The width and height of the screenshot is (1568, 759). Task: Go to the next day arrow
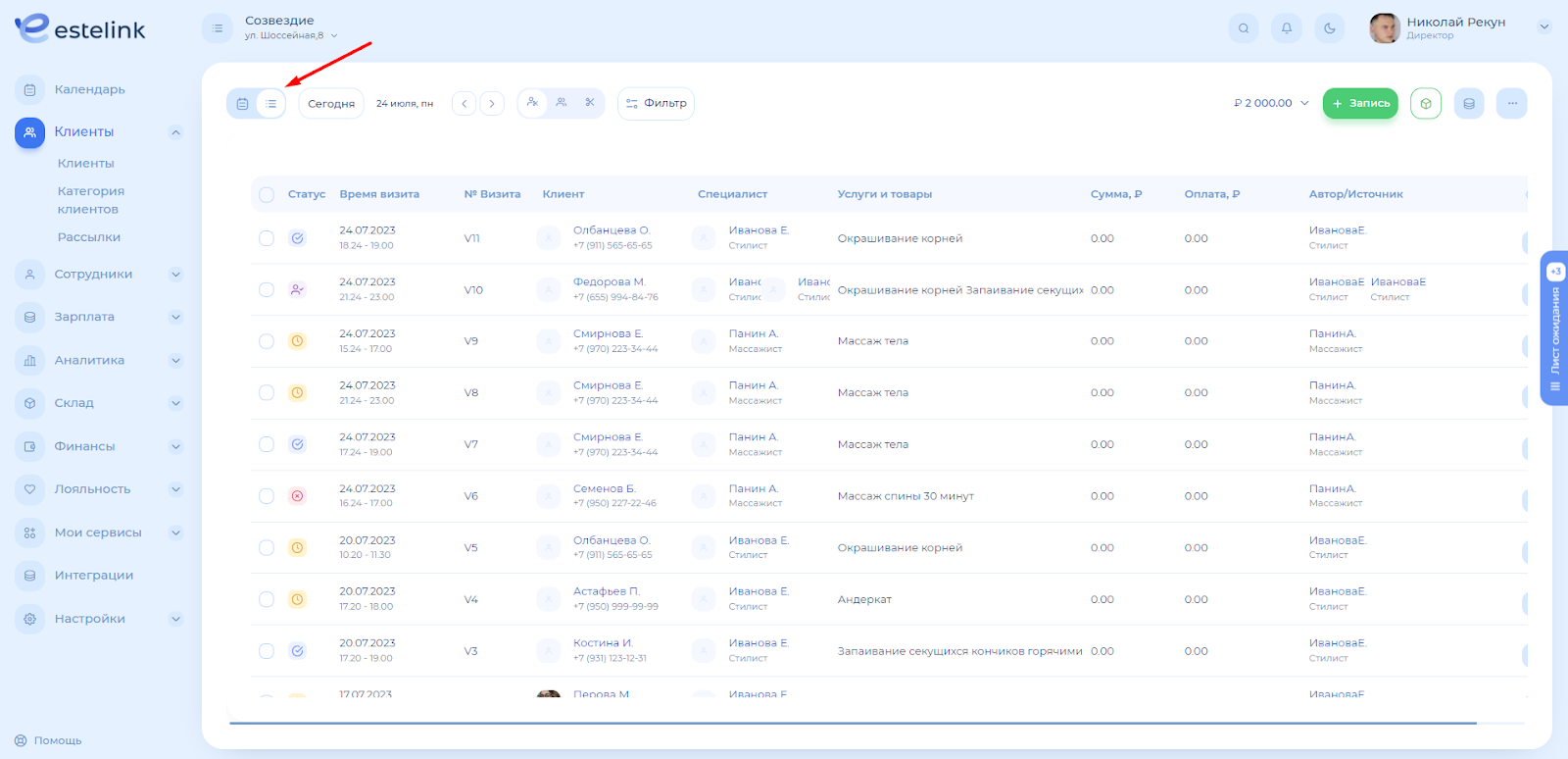point(492,104)
